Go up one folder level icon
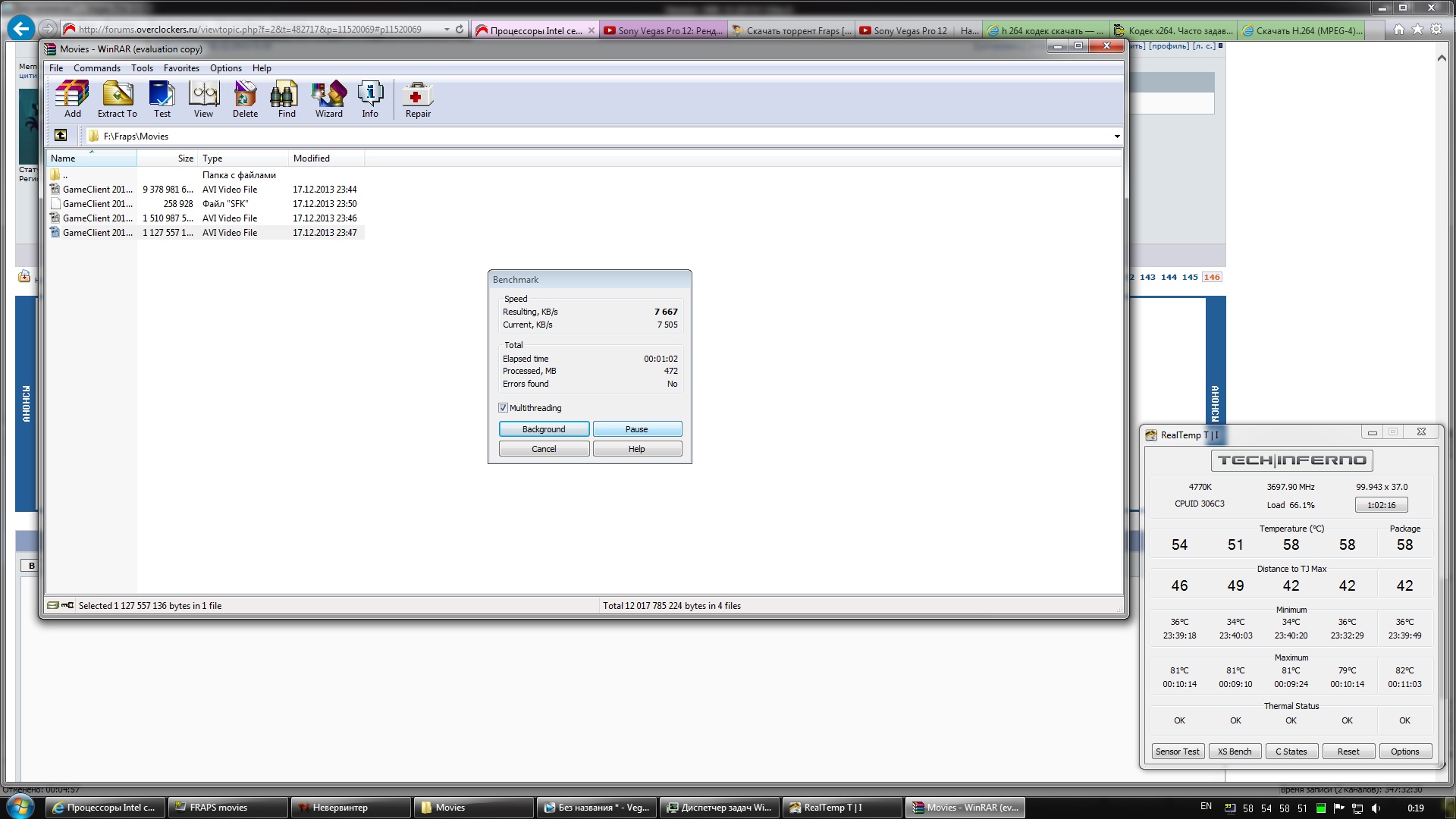This screenshot has height=819, width=1456. click(61, 136)
